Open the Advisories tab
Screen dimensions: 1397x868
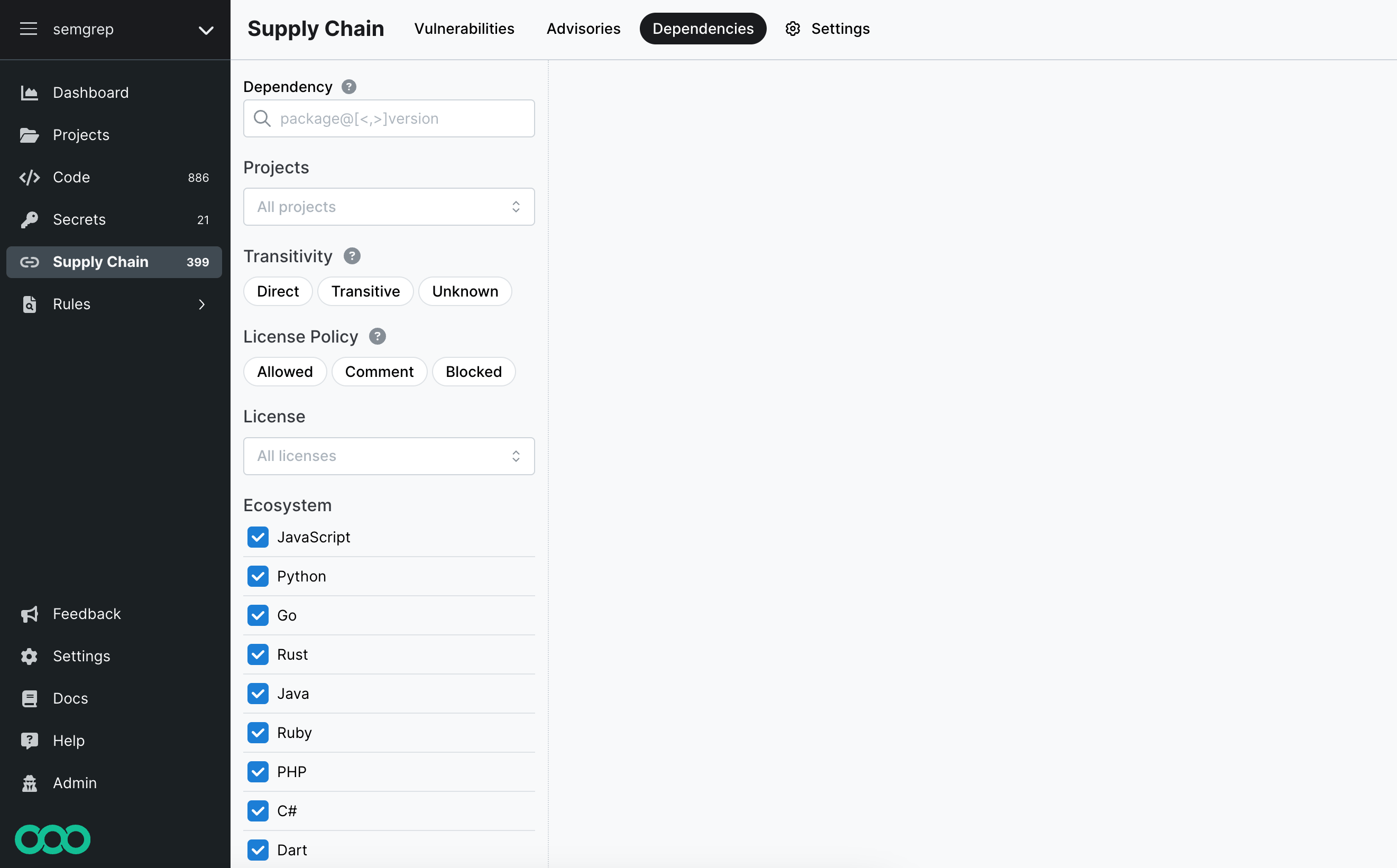583,28
